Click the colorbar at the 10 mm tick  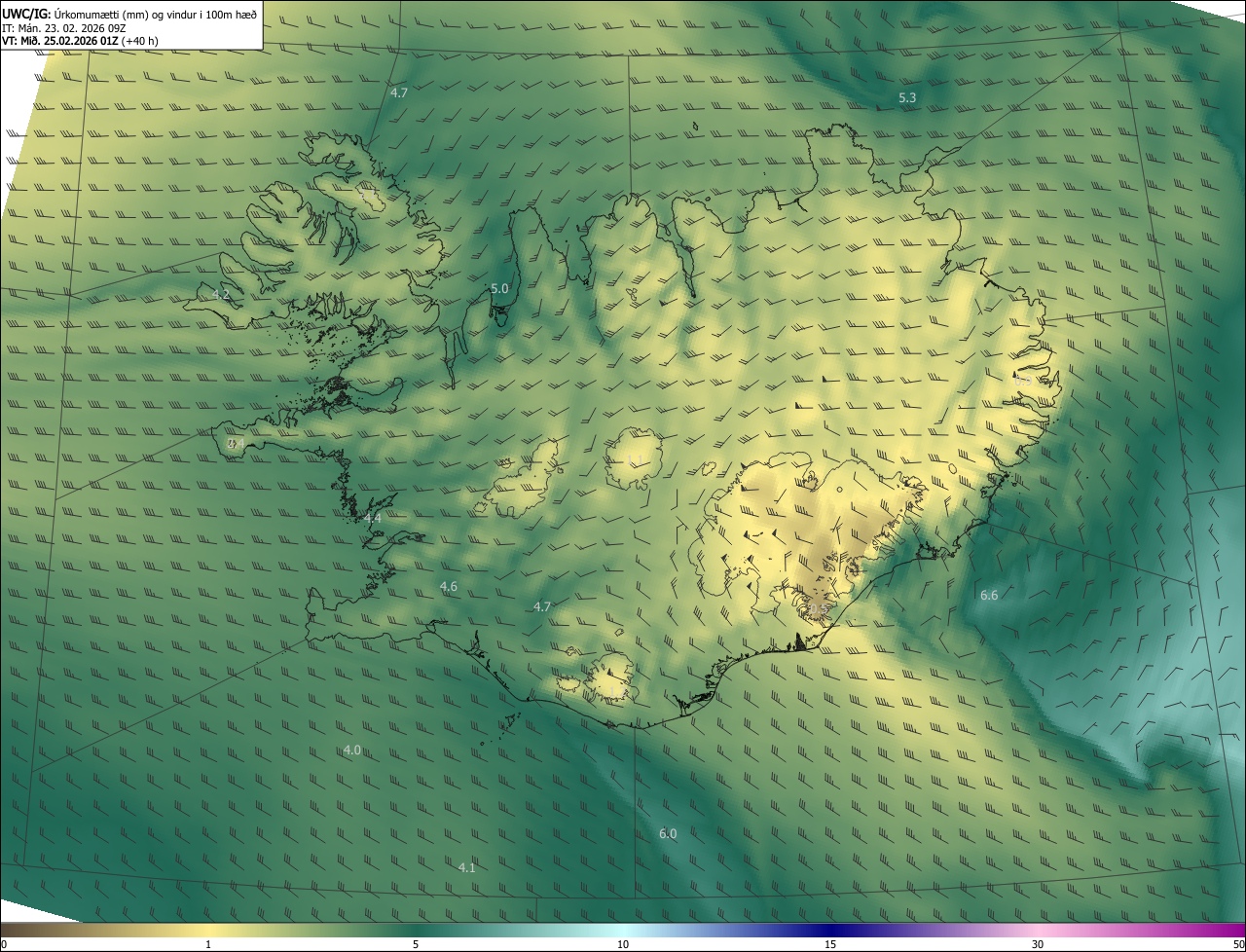(623, 931)
